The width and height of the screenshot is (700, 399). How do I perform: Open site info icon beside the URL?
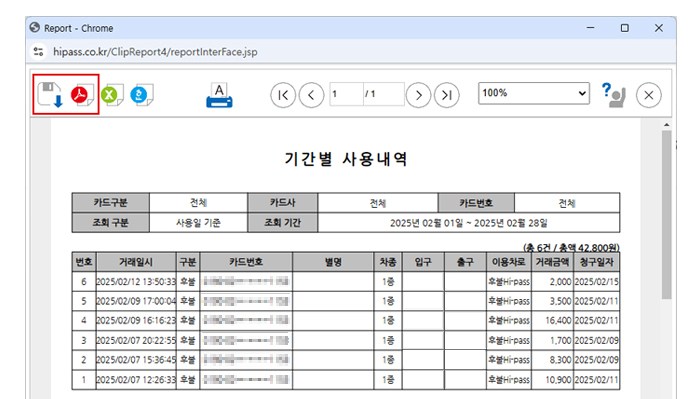38,52
